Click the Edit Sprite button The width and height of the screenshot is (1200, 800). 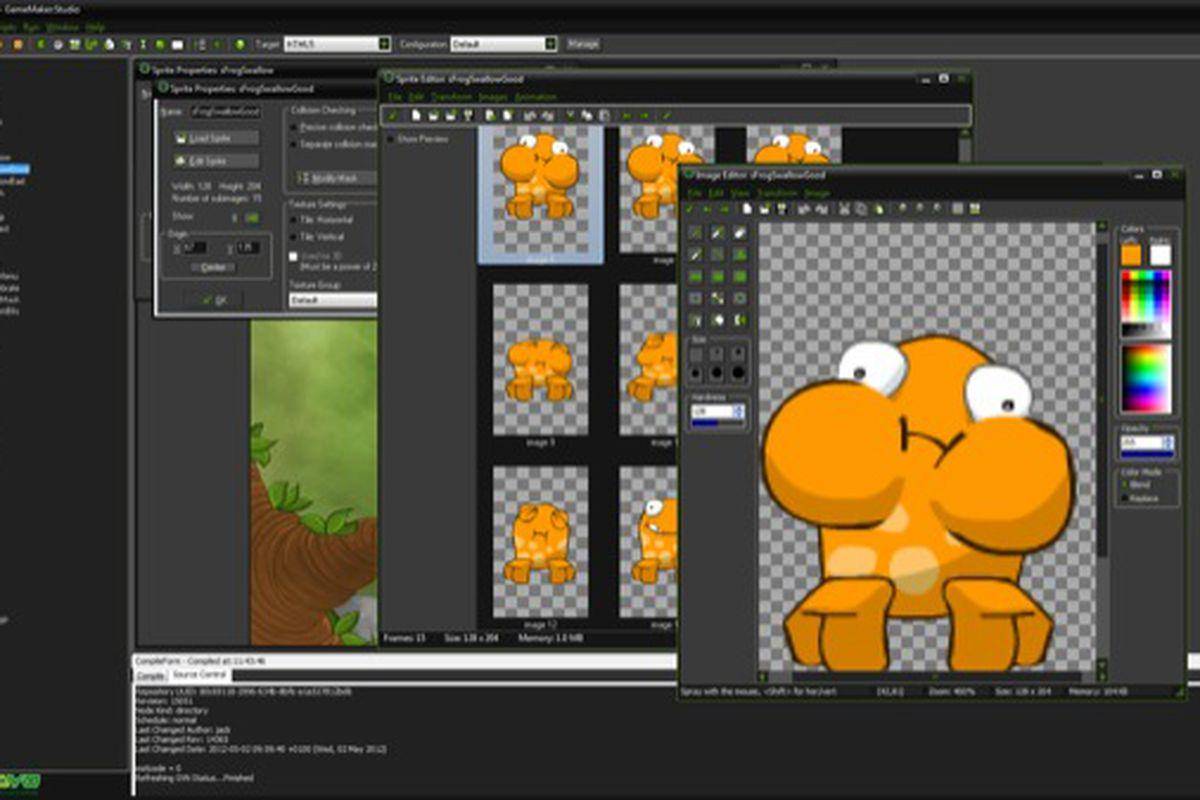pos(216,161)
